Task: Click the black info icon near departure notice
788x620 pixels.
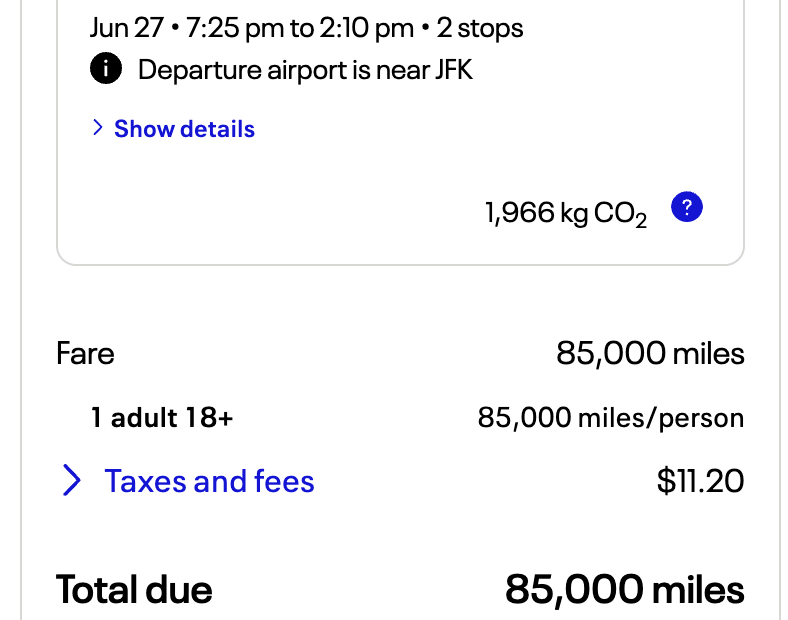Action: (106, 68)
